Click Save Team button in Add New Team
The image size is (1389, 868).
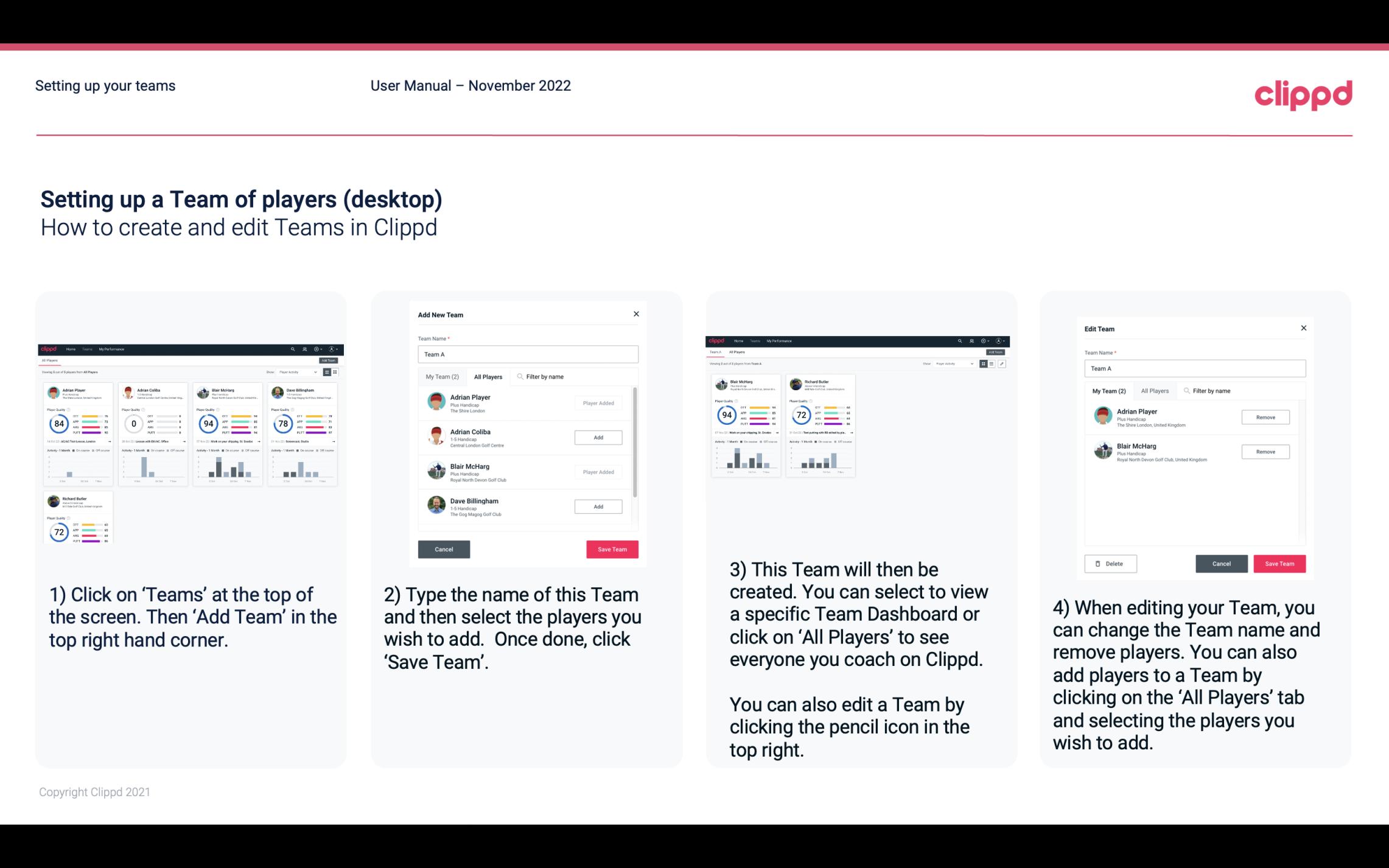612,549
